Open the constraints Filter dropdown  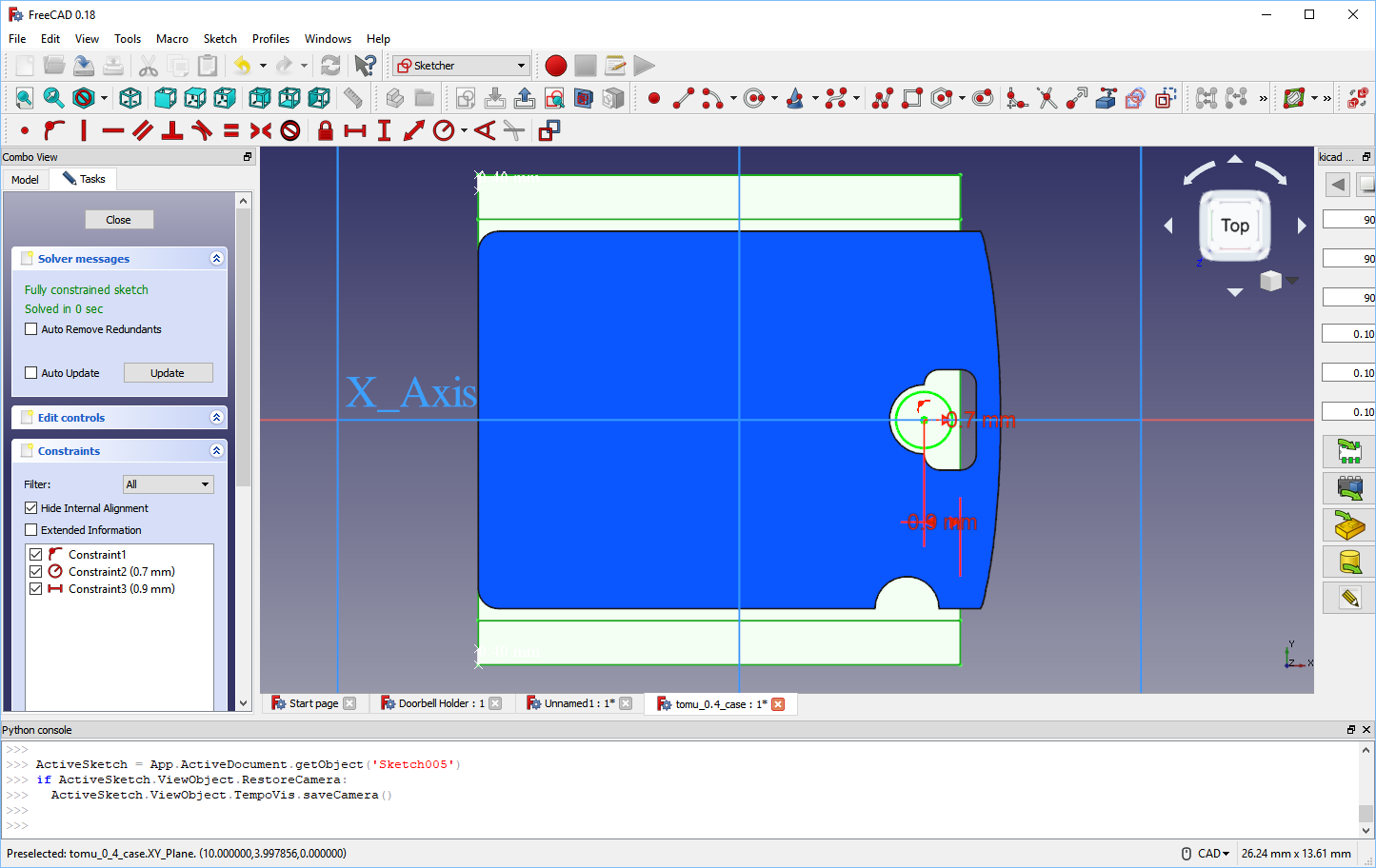[168, 483]
